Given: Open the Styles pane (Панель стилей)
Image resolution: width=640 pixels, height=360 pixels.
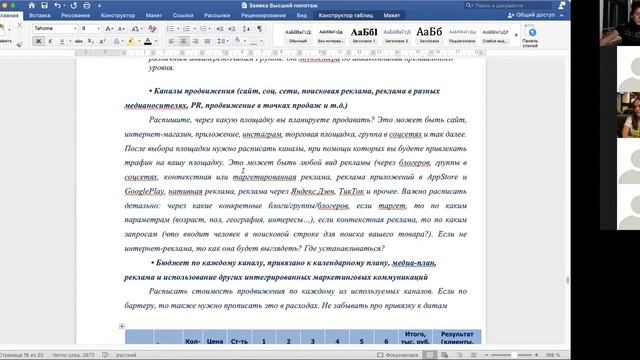Looking at the screenshot, I should pos(531,36).
